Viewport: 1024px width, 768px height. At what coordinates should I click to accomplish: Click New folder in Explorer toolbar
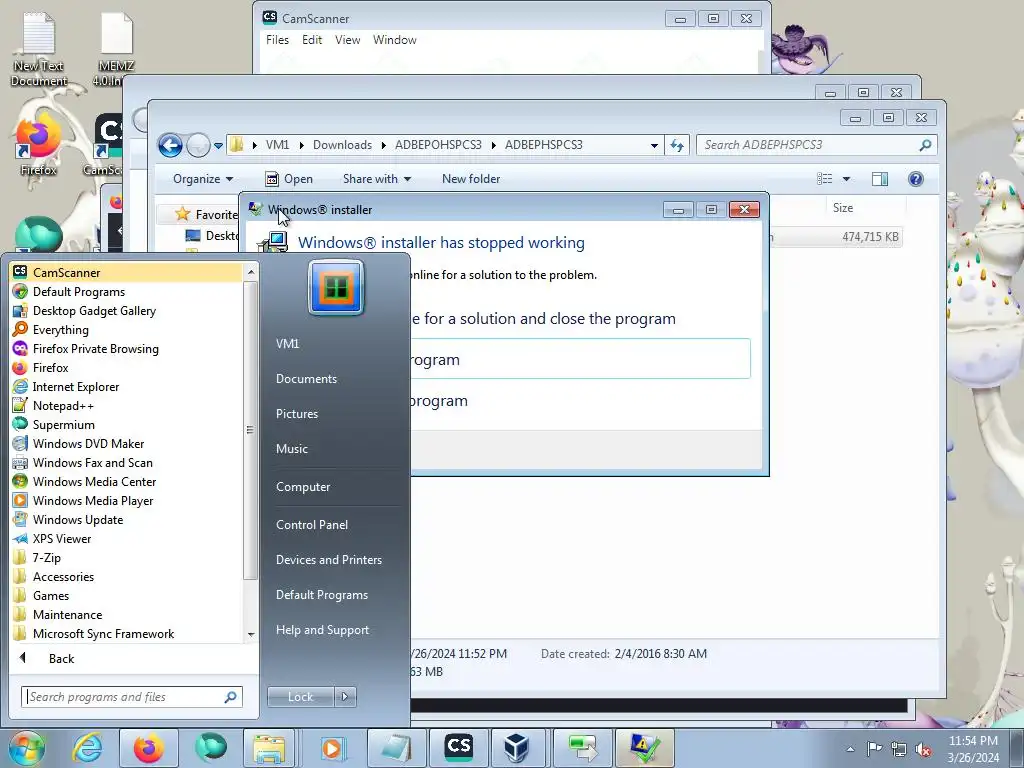[x=471, y=179]
